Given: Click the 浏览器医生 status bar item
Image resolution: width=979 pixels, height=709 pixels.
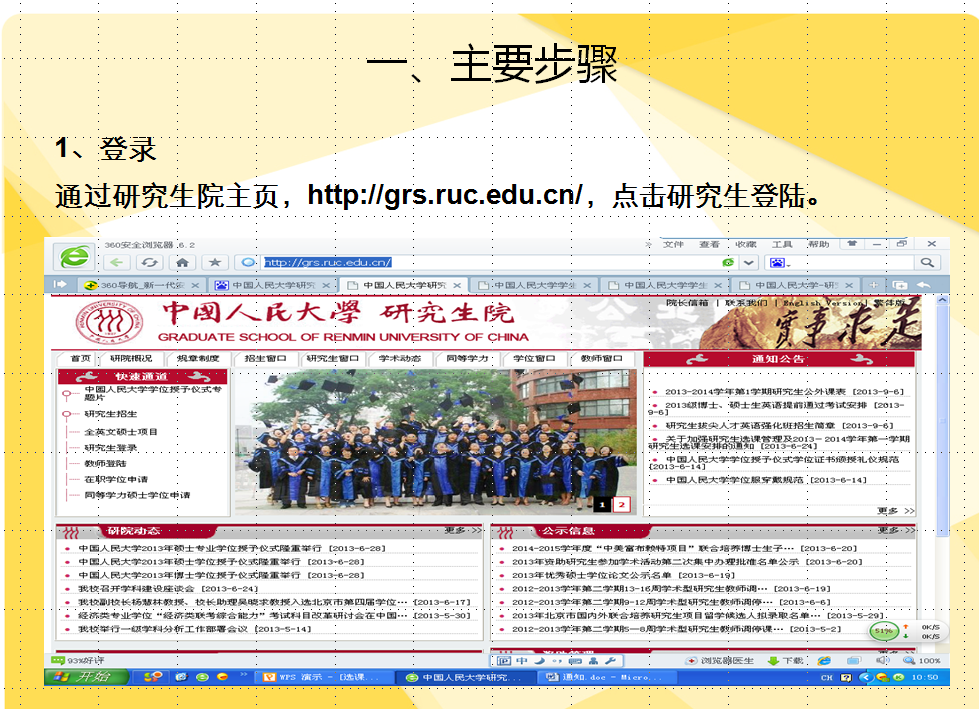Looking at the screenshot, I should pos(720,660).
